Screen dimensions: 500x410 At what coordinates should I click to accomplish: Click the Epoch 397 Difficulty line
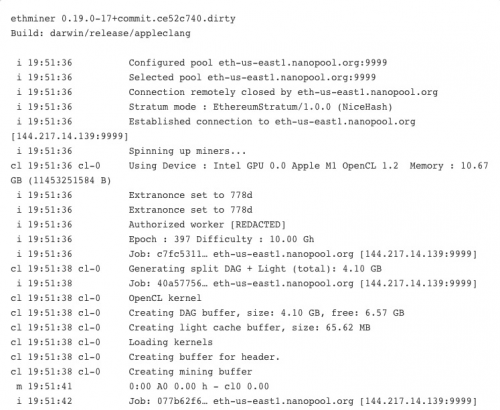(x=165, y=239)
